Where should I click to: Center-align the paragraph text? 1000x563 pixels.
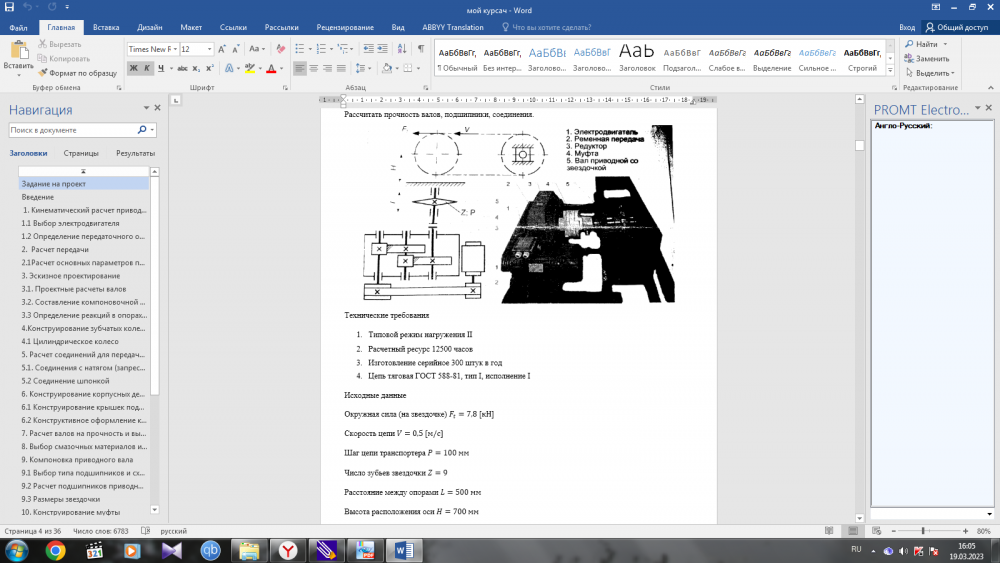[315, 68]
